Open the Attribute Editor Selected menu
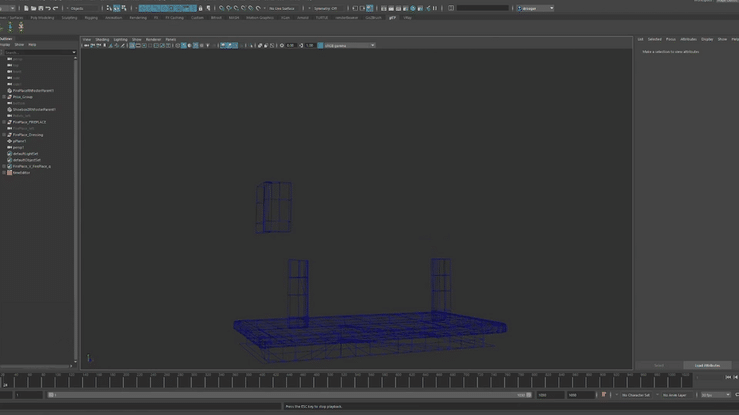 coord(654,40)
